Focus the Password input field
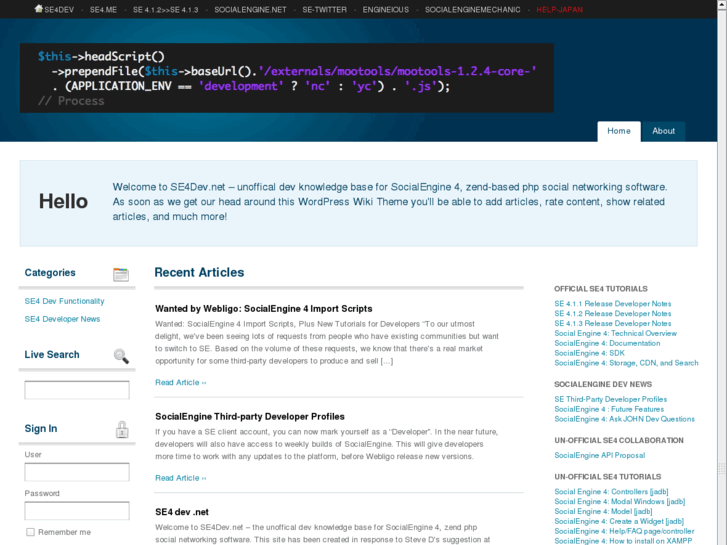 pyautogui.click(x=77, y=511)
